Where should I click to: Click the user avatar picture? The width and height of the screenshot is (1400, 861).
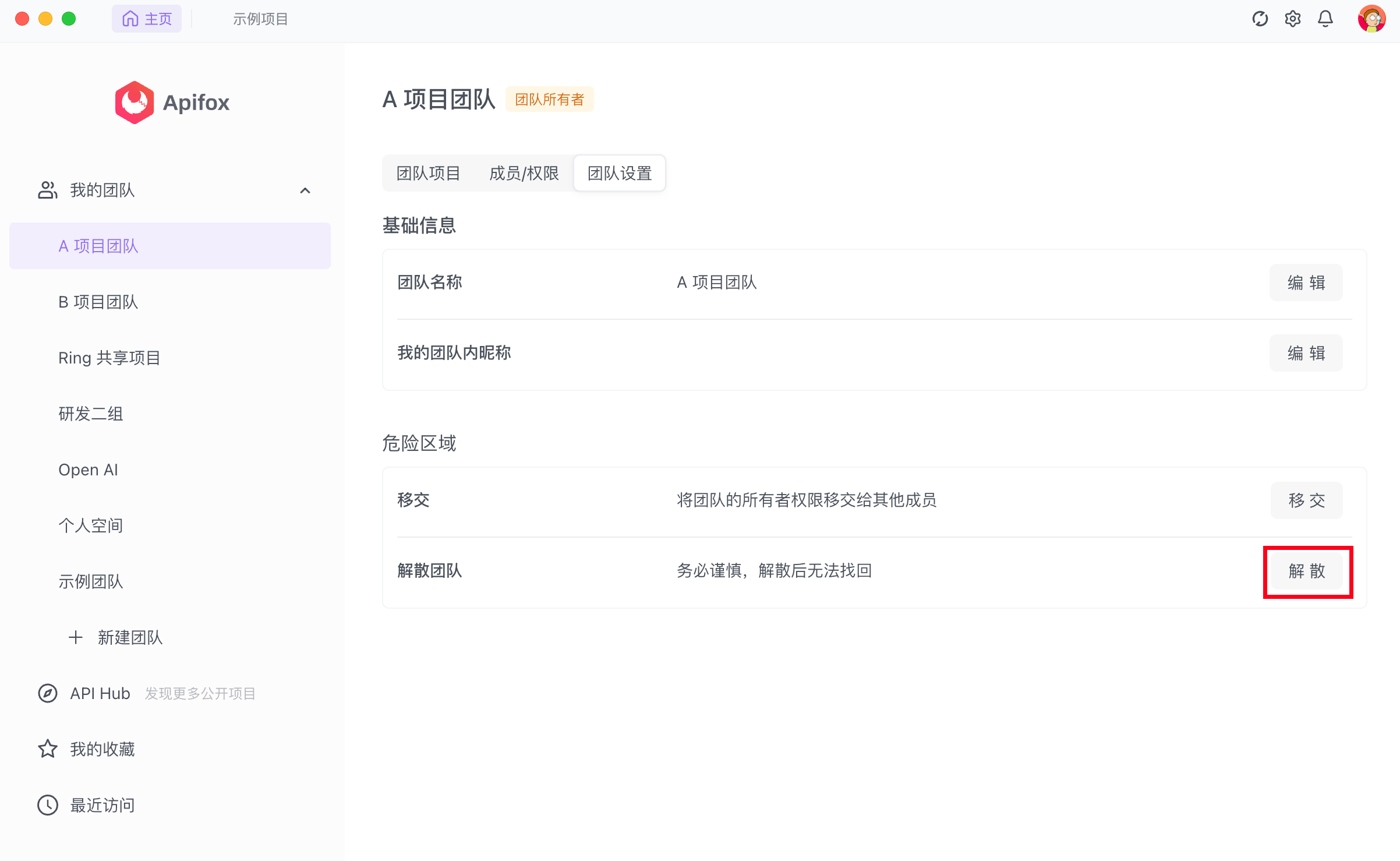pos(1371,19)
